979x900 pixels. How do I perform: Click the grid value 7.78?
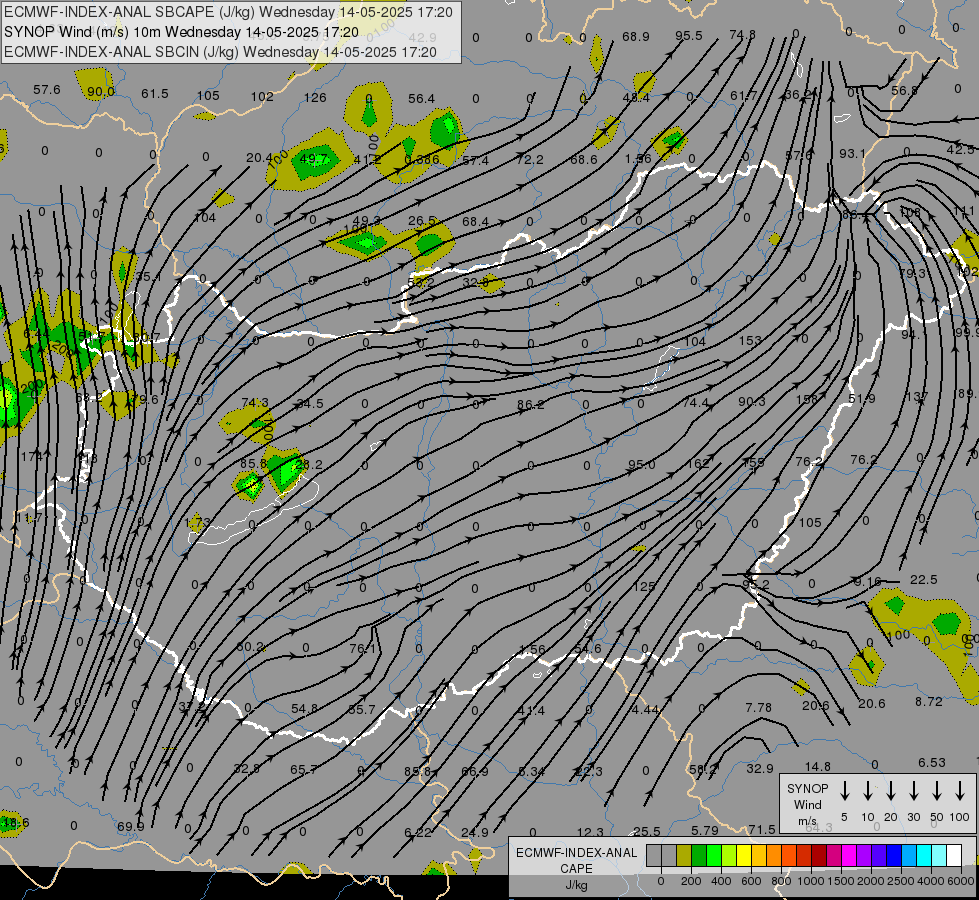click(759, 708)
